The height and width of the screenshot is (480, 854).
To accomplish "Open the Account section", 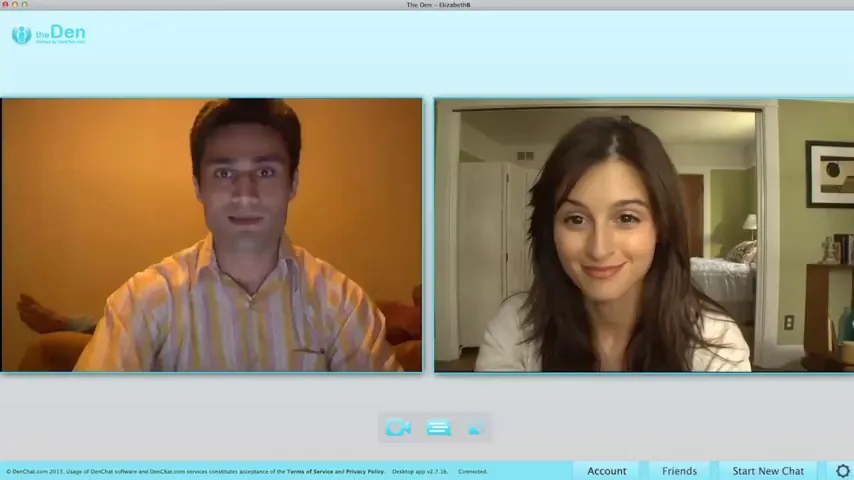I will coord(607,471).
